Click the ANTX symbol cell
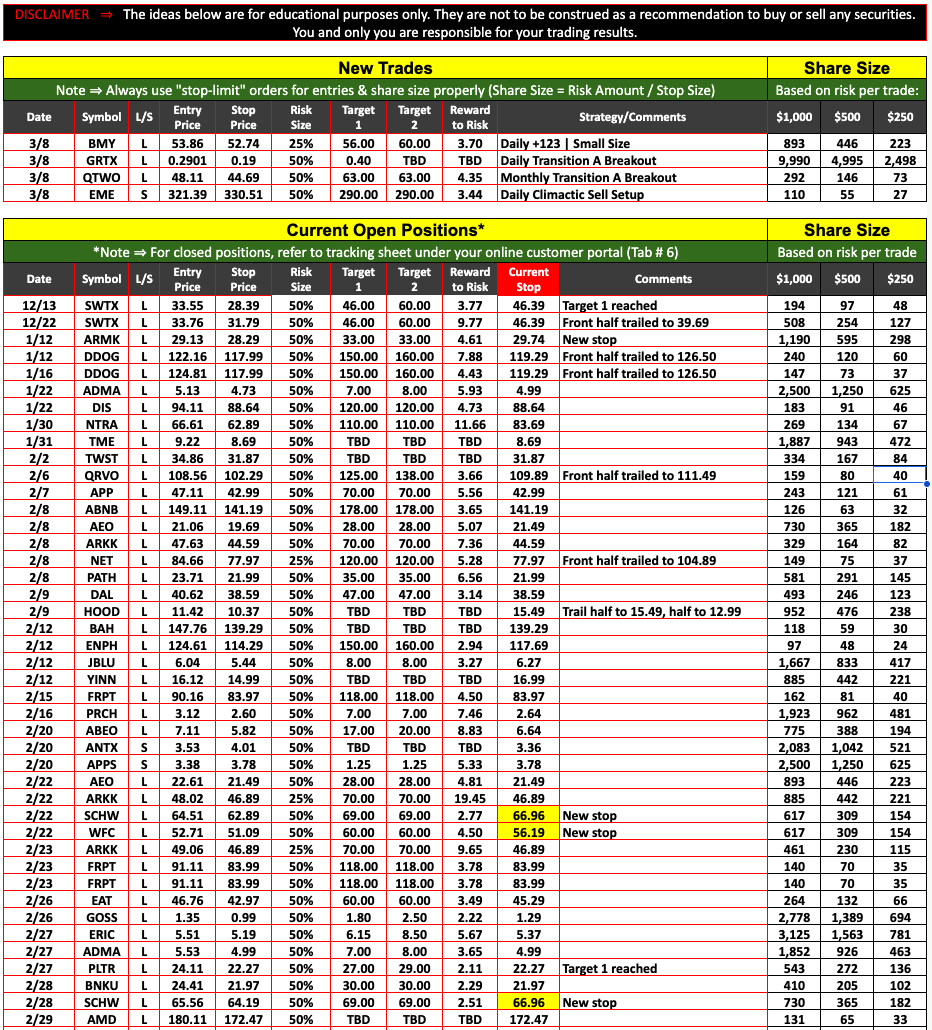The width and height of the screenshot is (932, 1030). [x=101, y=748]
